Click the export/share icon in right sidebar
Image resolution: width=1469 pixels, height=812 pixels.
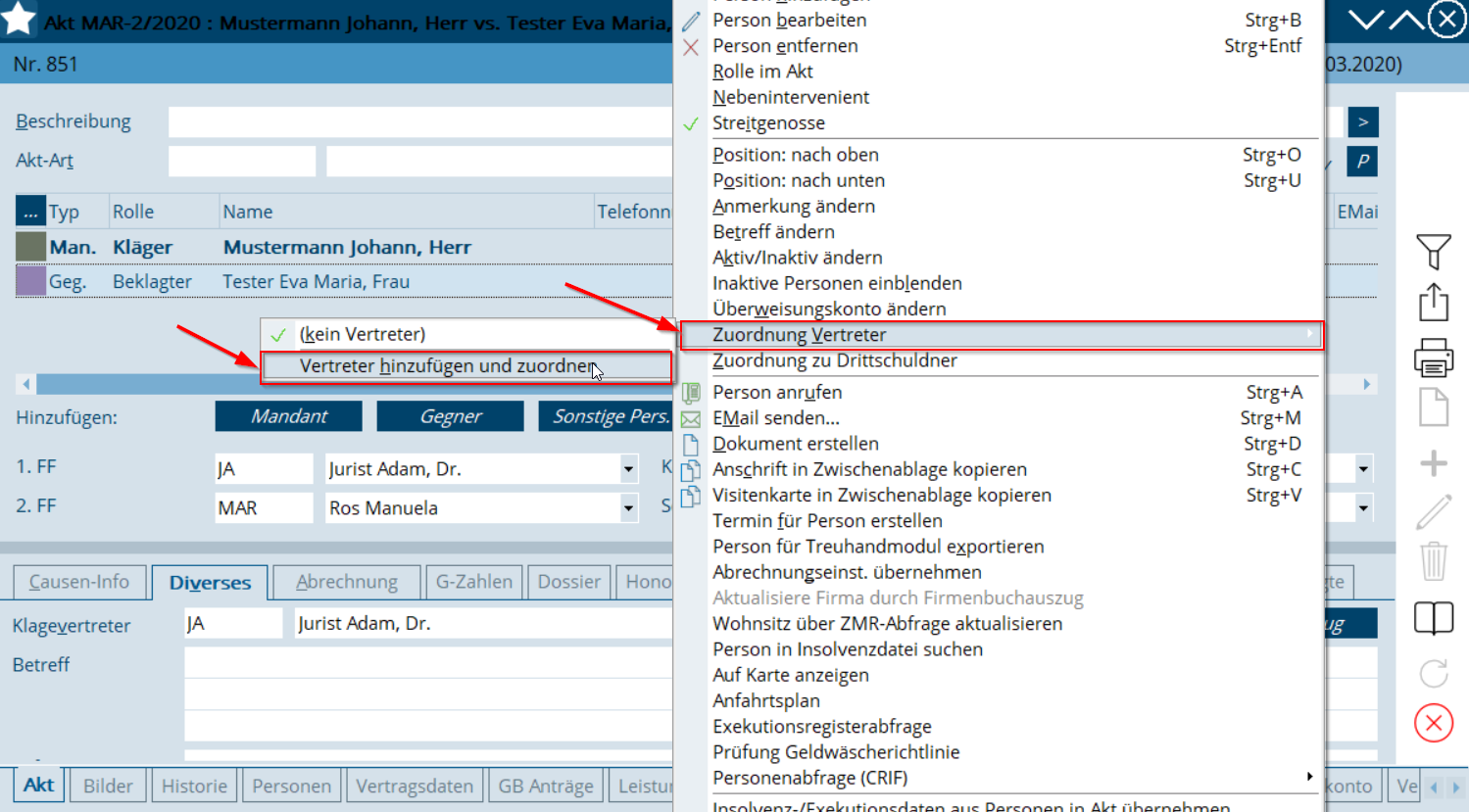click(1433, 302)
